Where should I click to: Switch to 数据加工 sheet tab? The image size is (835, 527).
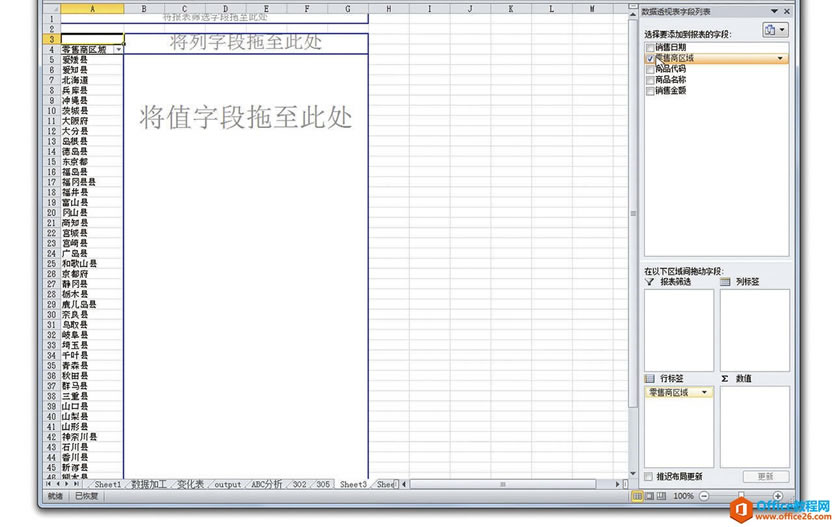pyautogui.click(x=149, y=484)
